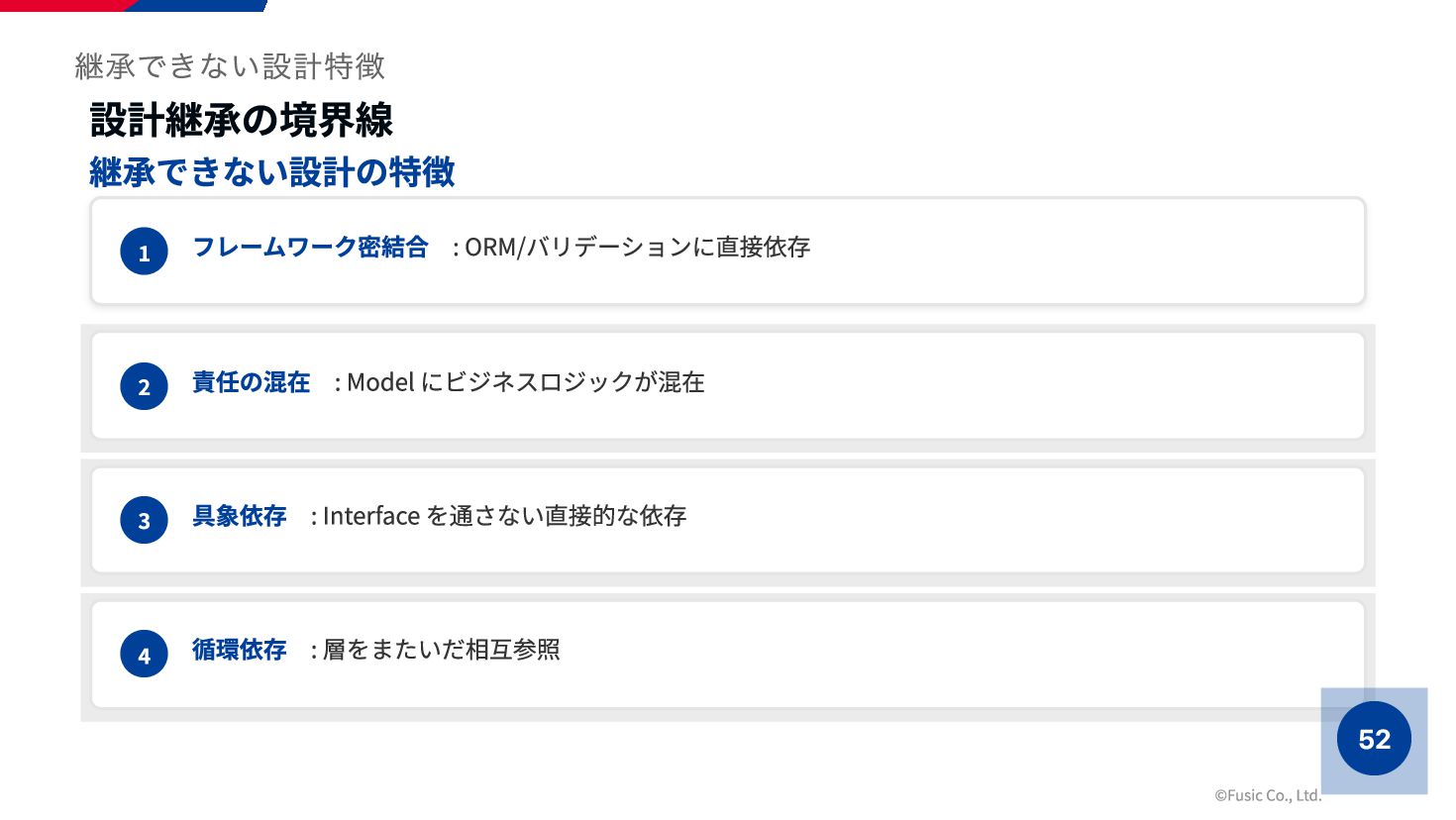
Task: Select the 循環依存 heading text
Action: coord(239,650)
